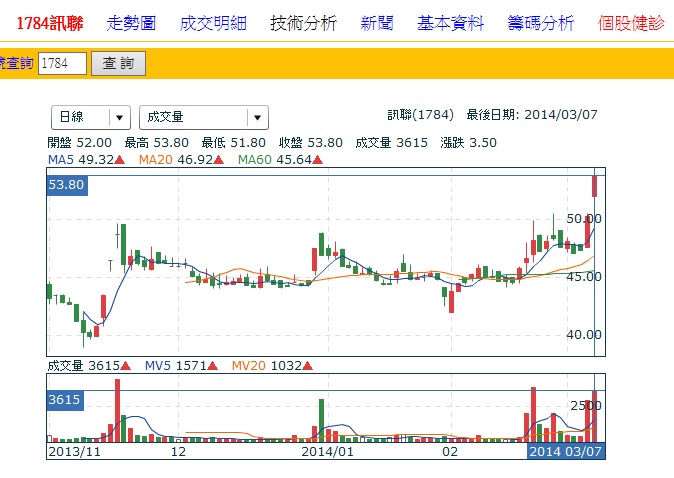Click the 最低 51.80 value
The width and height of the screenshot is (674, 478).
tap(233, 143)
